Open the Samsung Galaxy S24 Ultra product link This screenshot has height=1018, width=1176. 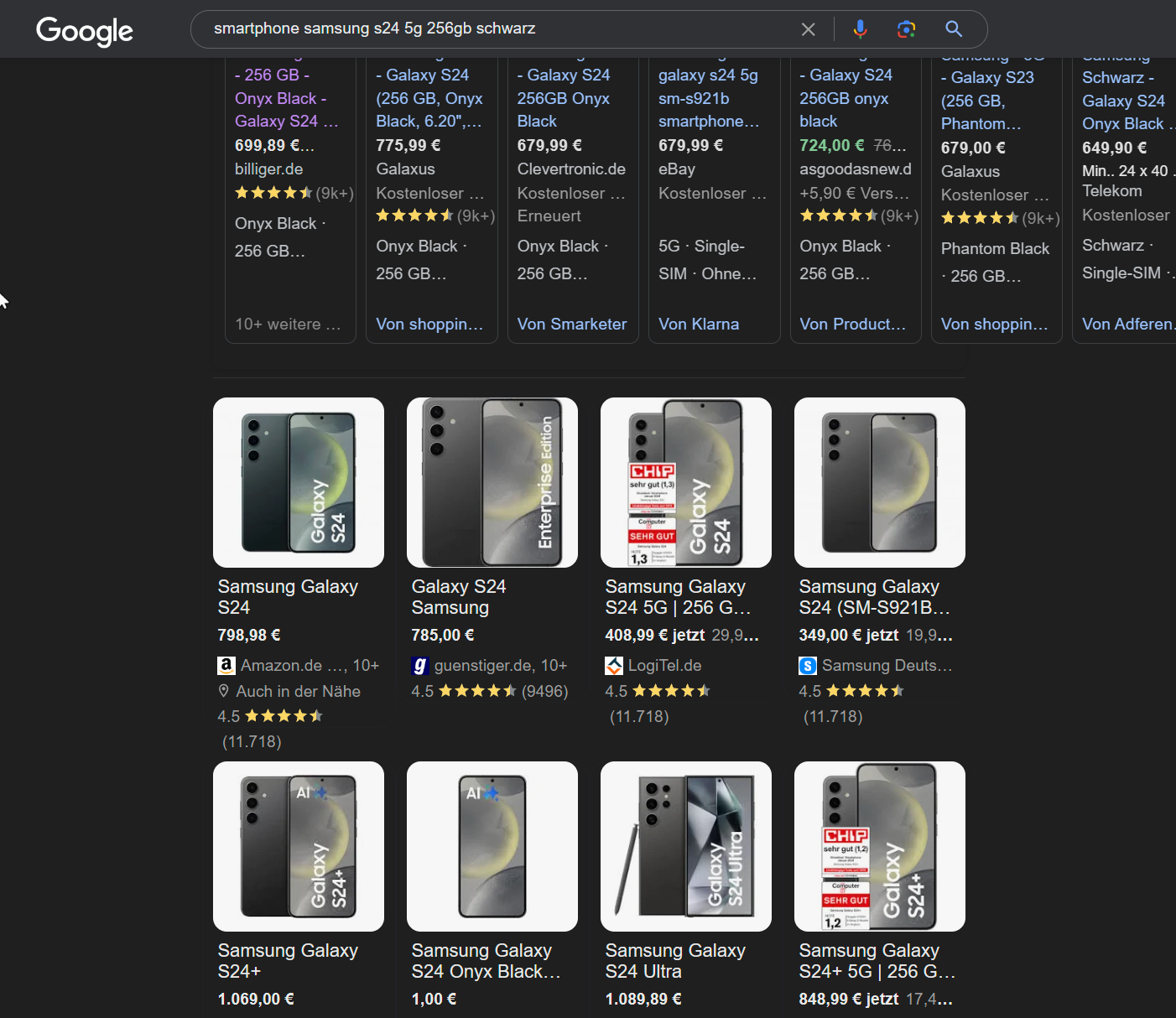(675, 960)
